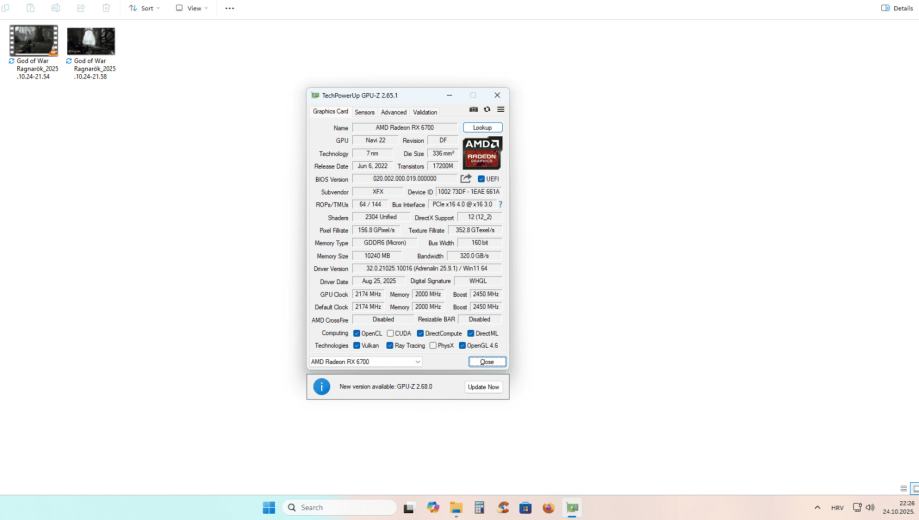
Task: Open Task View from the taskbar
Action: 409,508
